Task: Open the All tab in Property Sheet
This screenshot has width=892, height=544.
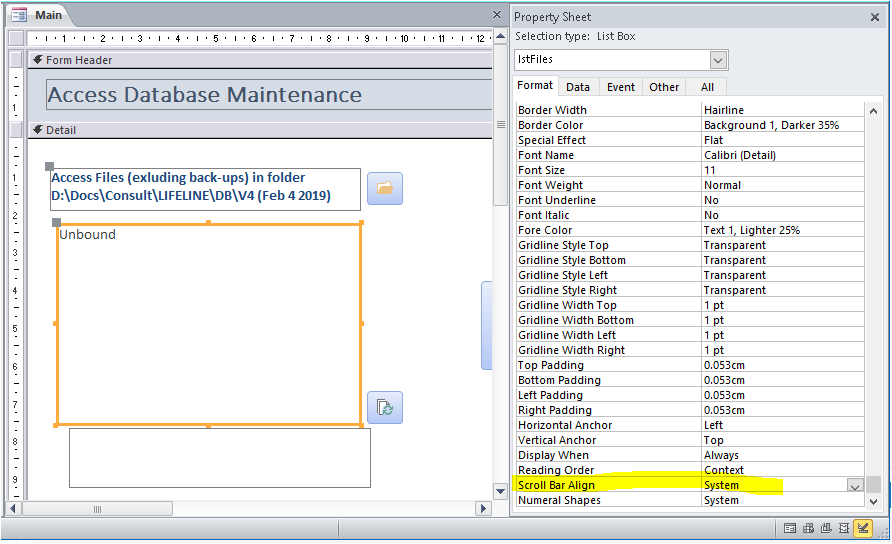Action: pyautogui.click(x=707, y=87)
